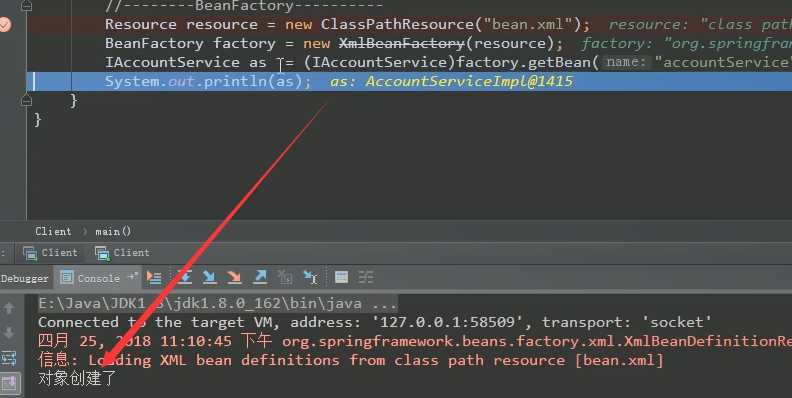
Task: Click the "bean.xml" string literal
Action: (529, 24)
